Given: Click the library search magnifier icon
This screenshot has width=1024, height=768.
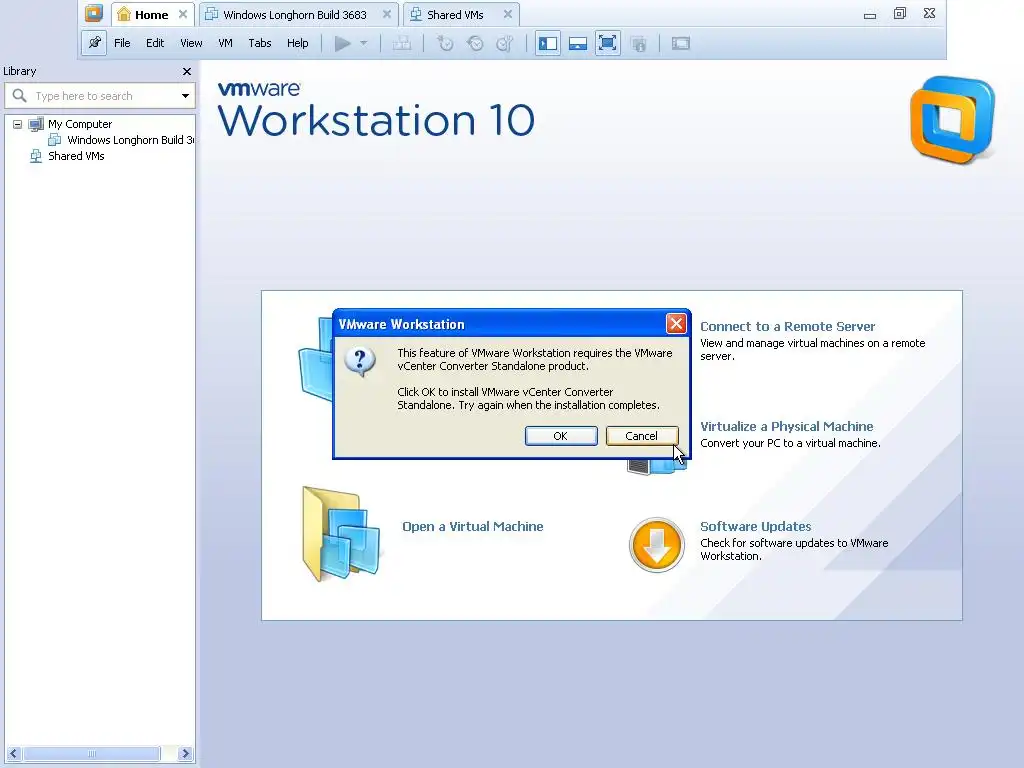Looking at the screenshot, I should click(x=20, y=96).
